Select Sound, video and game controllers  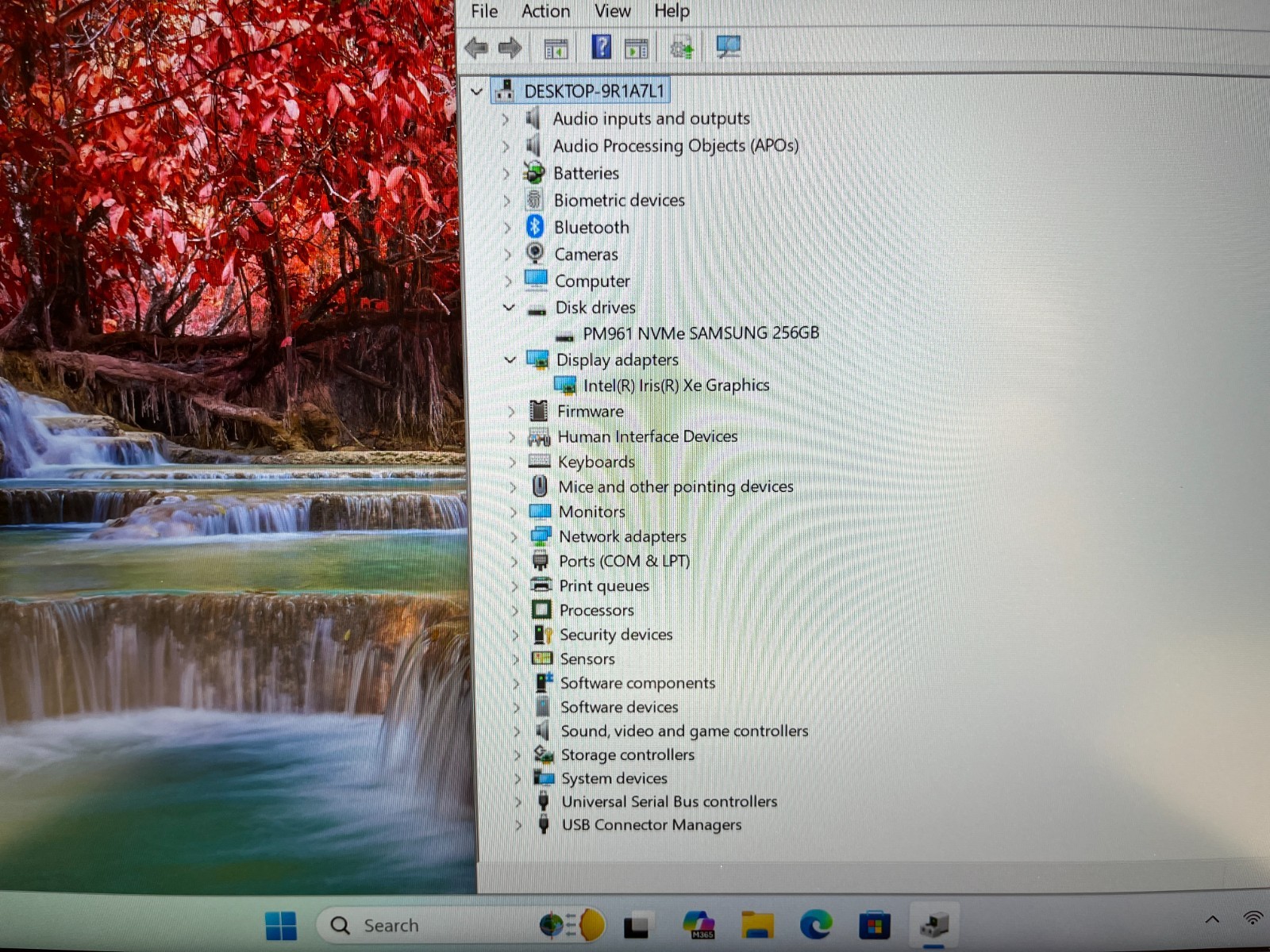[x=684, y=731]
